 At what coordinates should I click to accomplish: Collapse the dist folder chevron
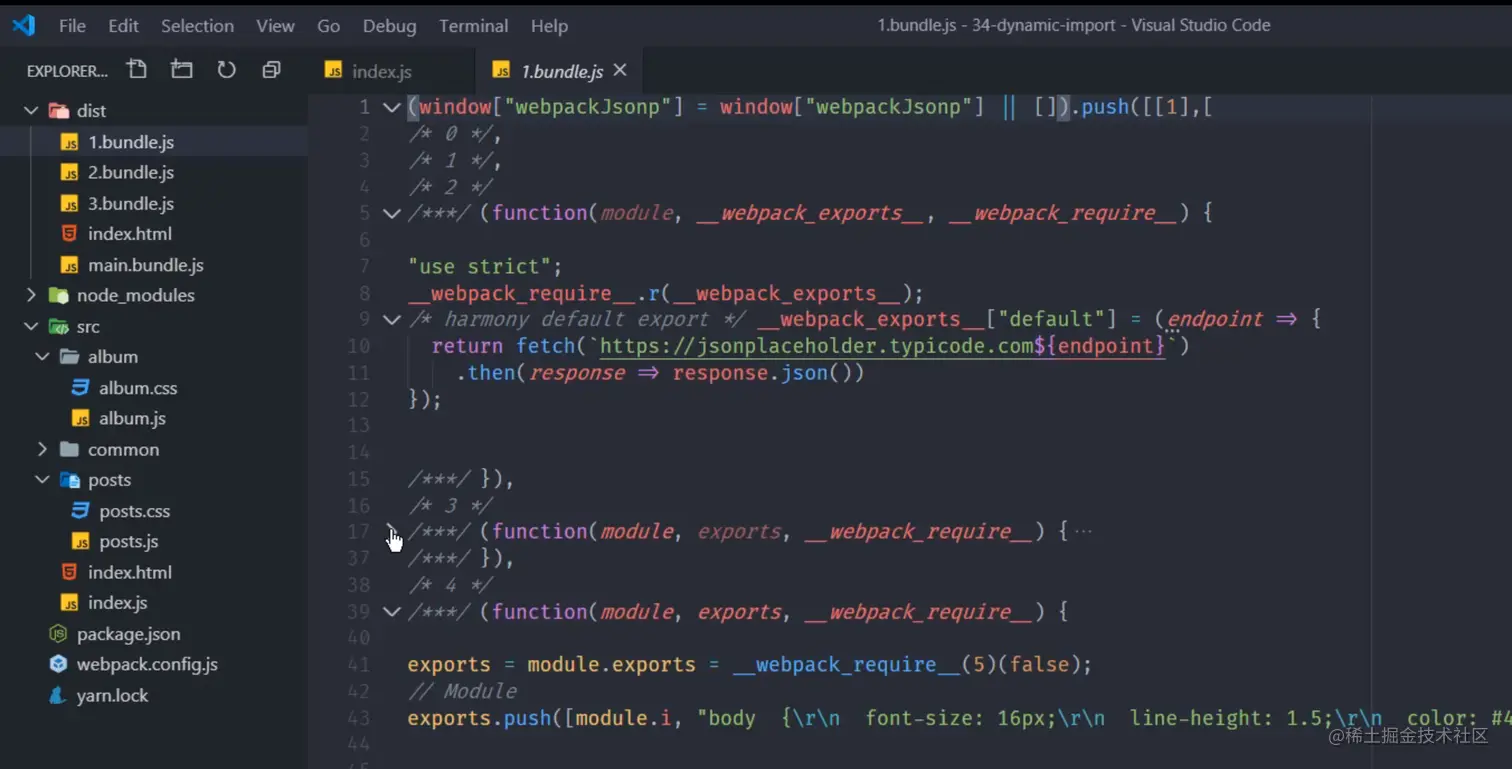coord(31,111)
